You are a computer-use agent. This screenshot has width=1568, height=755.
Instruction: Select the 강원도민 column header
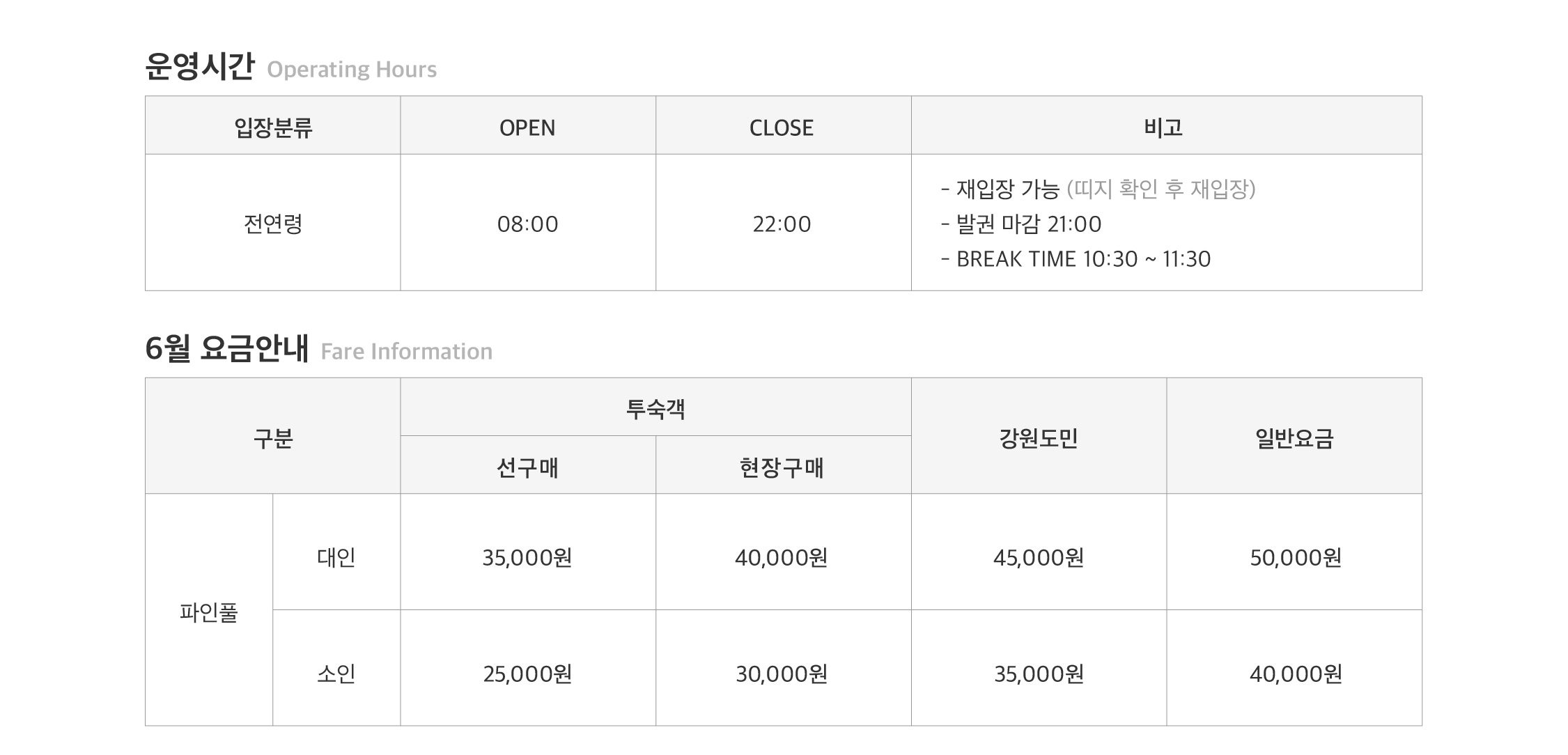point(1039,436)
